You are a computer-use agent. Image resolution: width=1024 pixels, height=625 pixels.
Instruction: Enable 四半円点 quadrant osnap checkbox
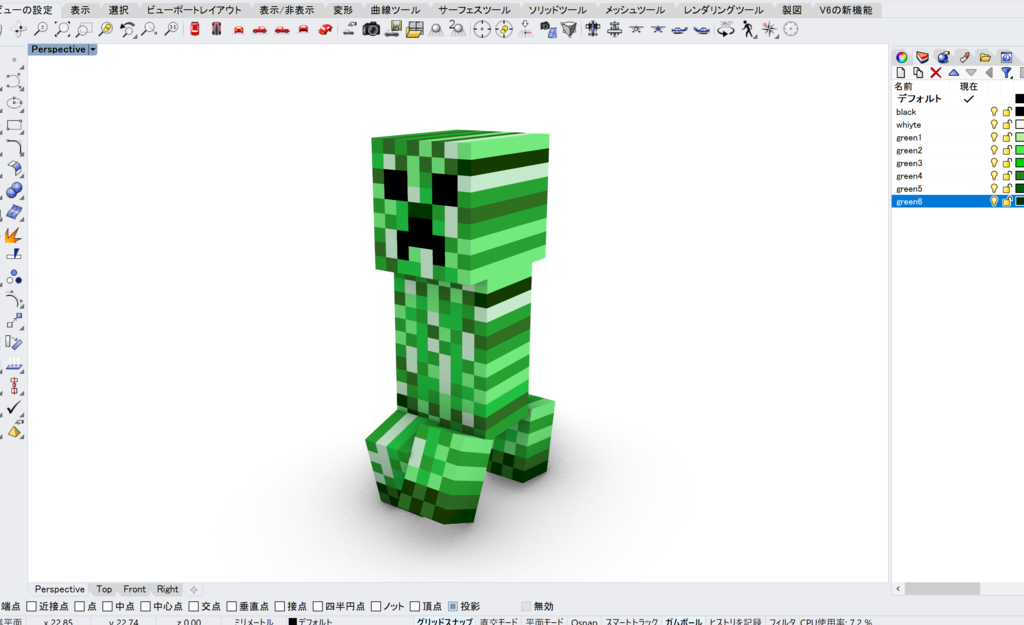[x=318, y=607]
